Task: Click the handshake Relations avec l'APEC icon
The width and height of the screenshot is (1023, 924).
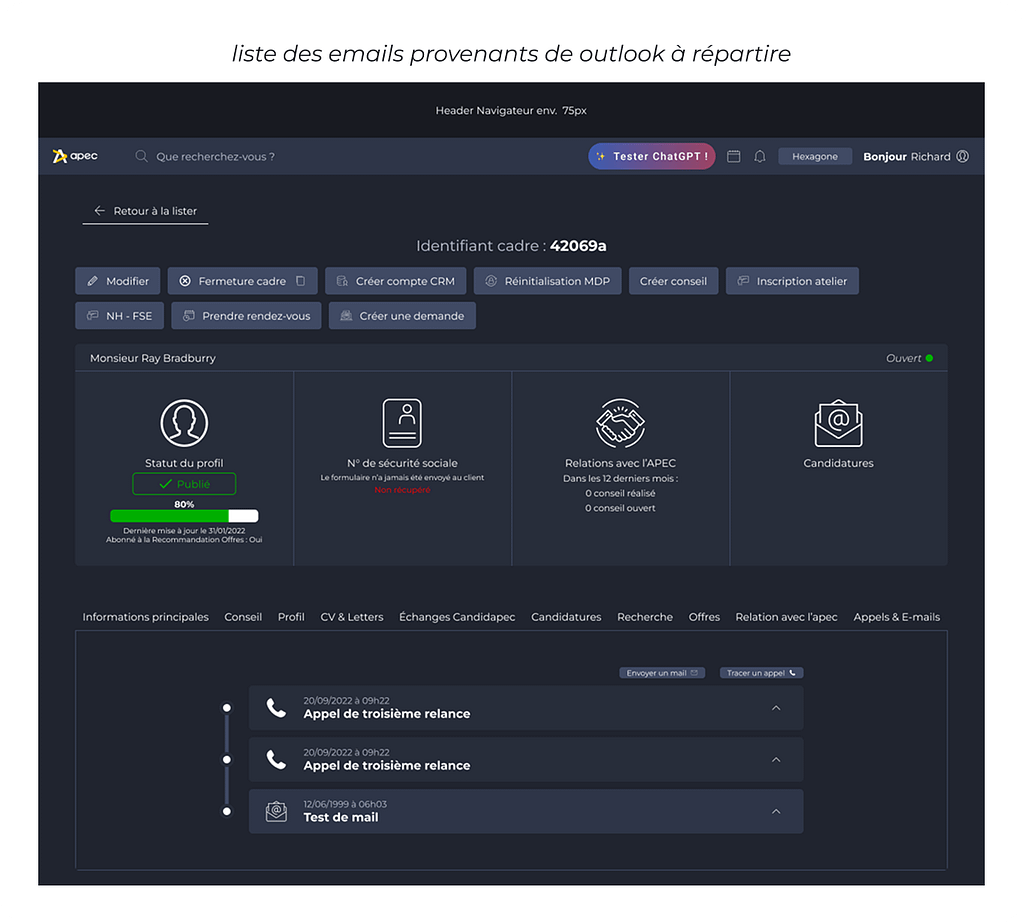Action: click(x=620, y=423)
